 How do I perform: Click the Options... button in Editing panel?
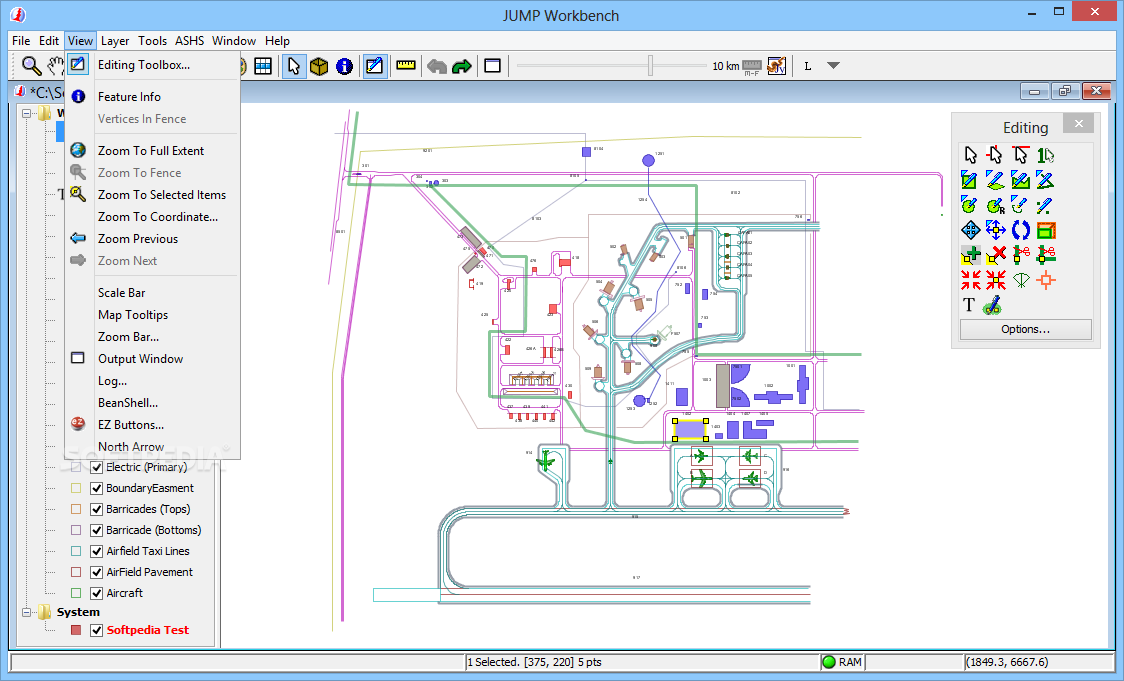tap(1025, 329)
